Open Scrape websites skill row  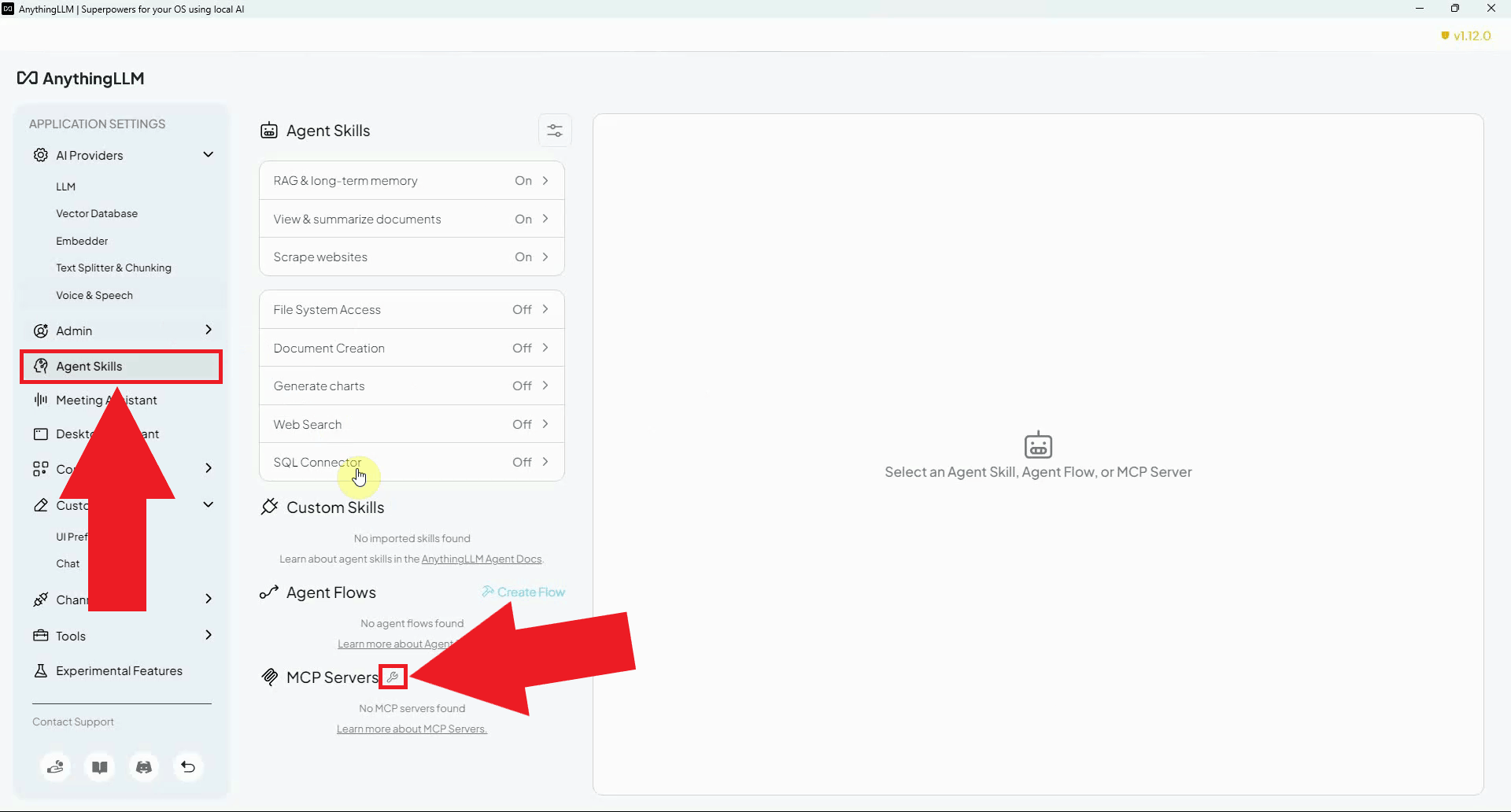tap(412, 257)
